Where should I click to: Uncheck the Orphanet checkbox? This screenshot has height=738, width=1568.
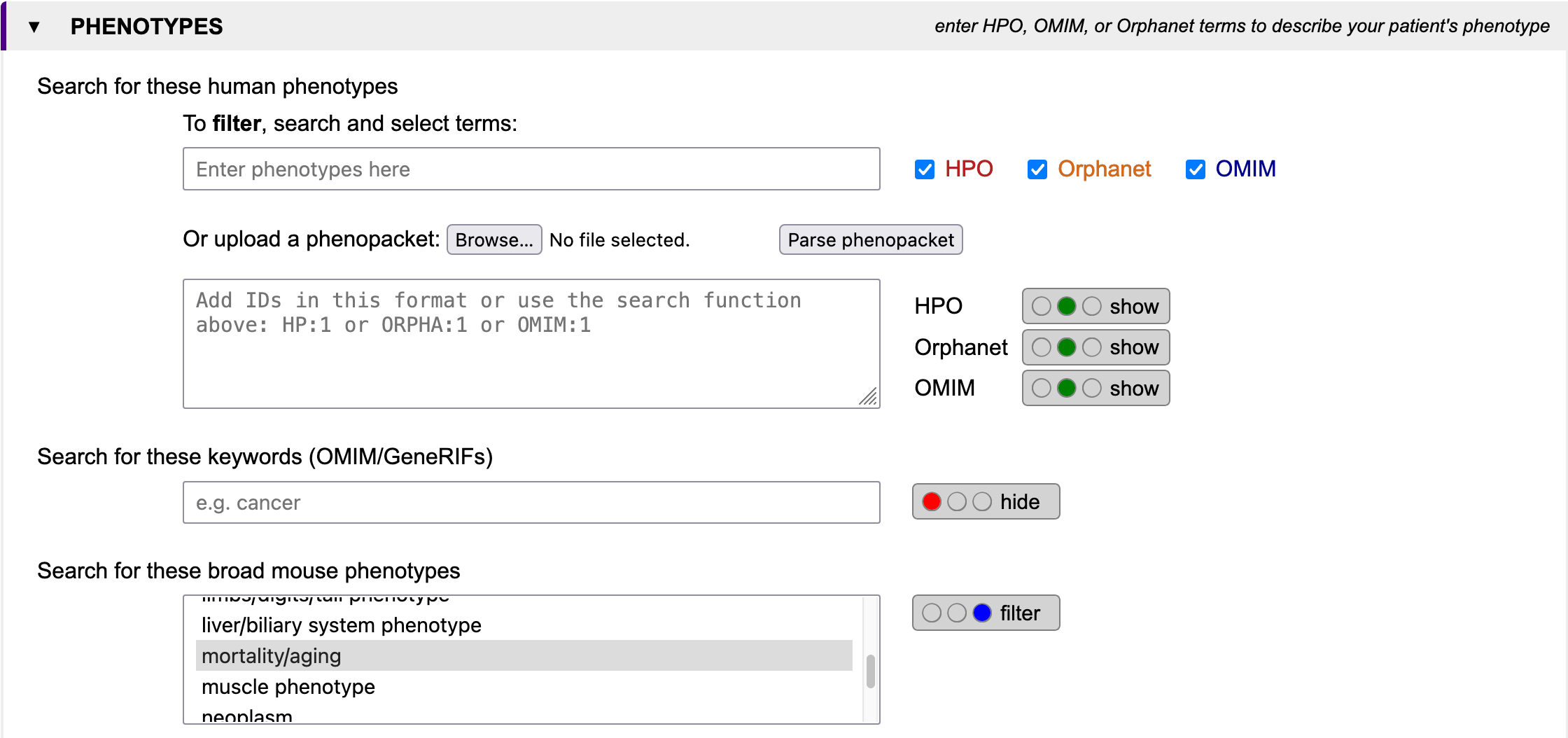pos(1037,169)
